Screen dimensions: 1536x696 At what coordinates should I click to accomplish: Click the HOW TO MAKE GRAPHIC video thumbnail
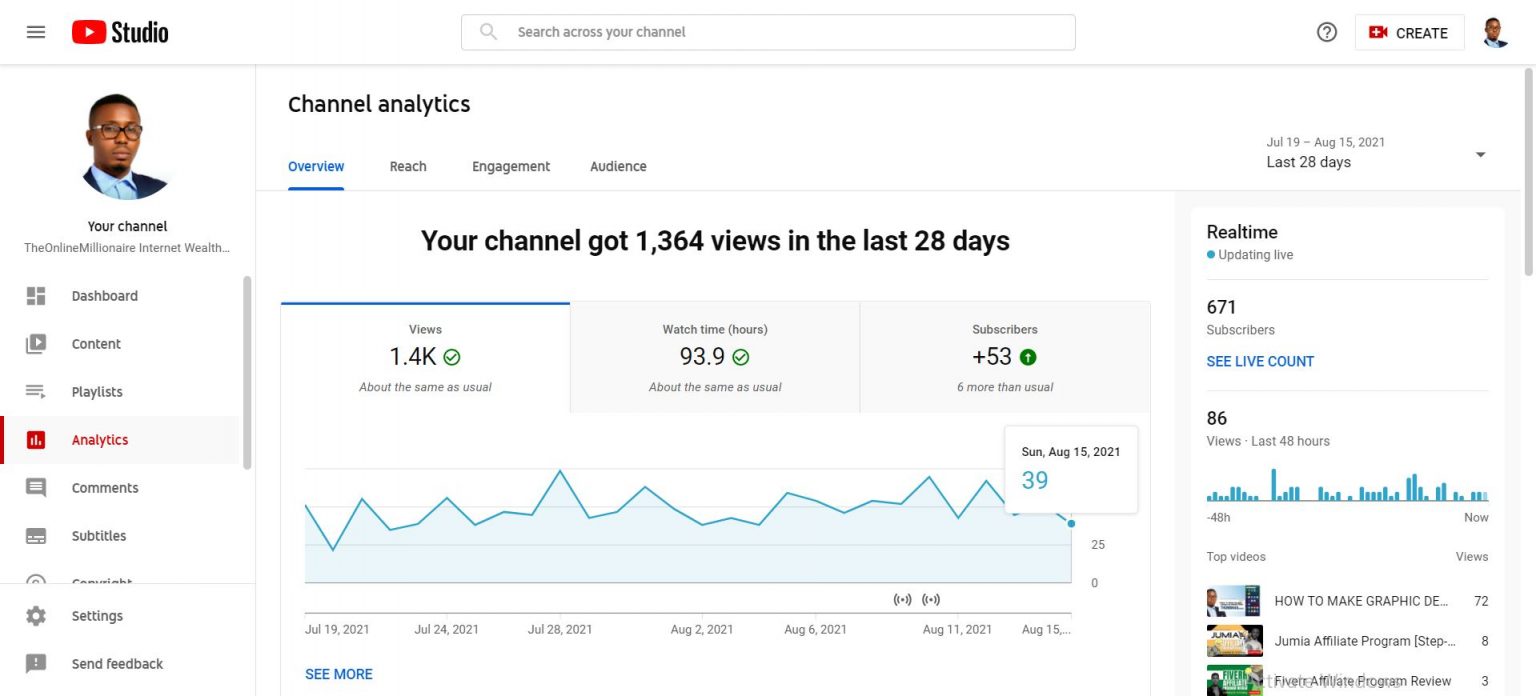pyautogui.click(x=1234, y=600)
